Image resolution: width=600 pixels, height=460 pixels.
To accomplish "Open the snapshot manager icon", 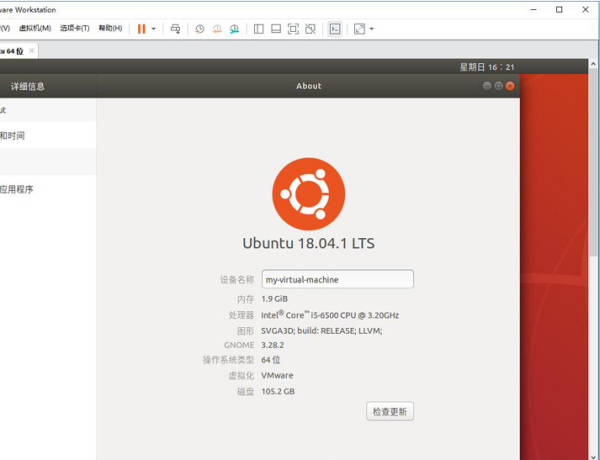I will pyautogui.click(x=234, y=29).
